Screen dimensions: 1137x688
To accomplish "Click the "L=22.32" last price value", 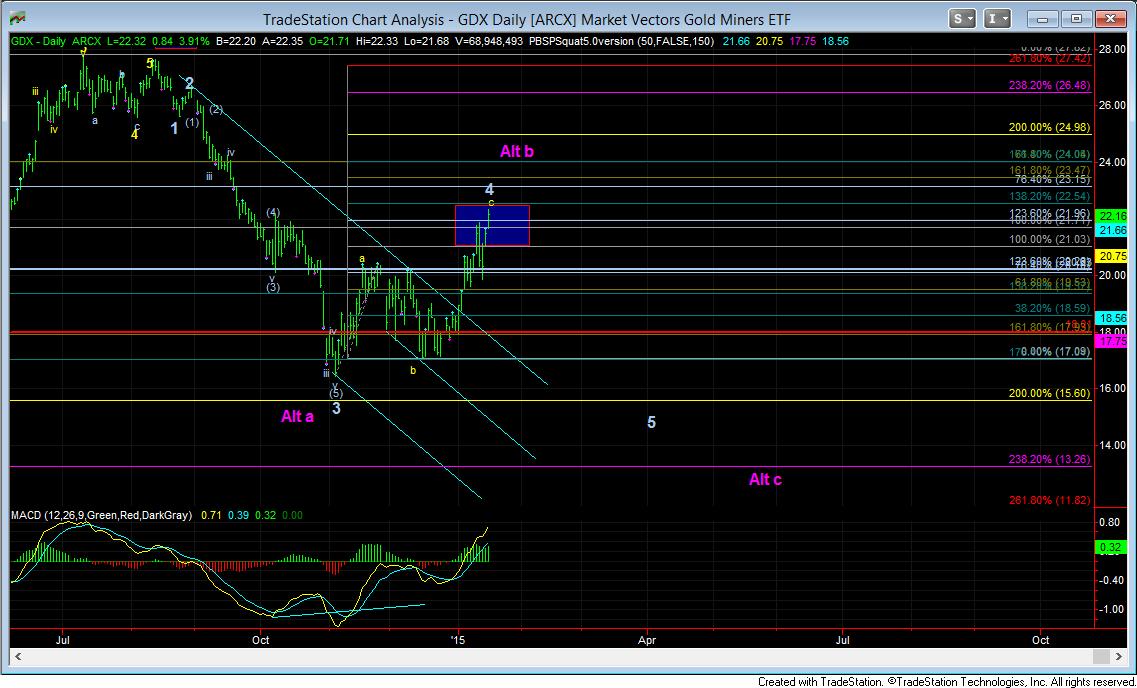I will click(128, 41).
